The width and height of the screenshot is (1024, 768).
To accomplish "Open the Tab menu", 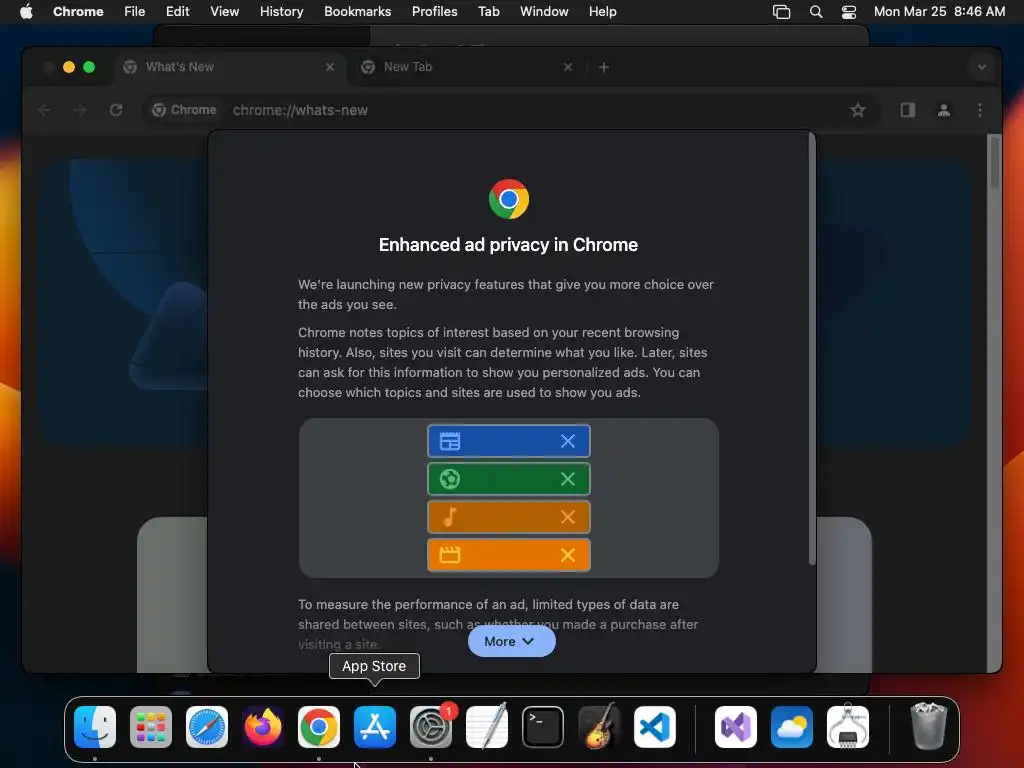I will click(x=488, y=12).
